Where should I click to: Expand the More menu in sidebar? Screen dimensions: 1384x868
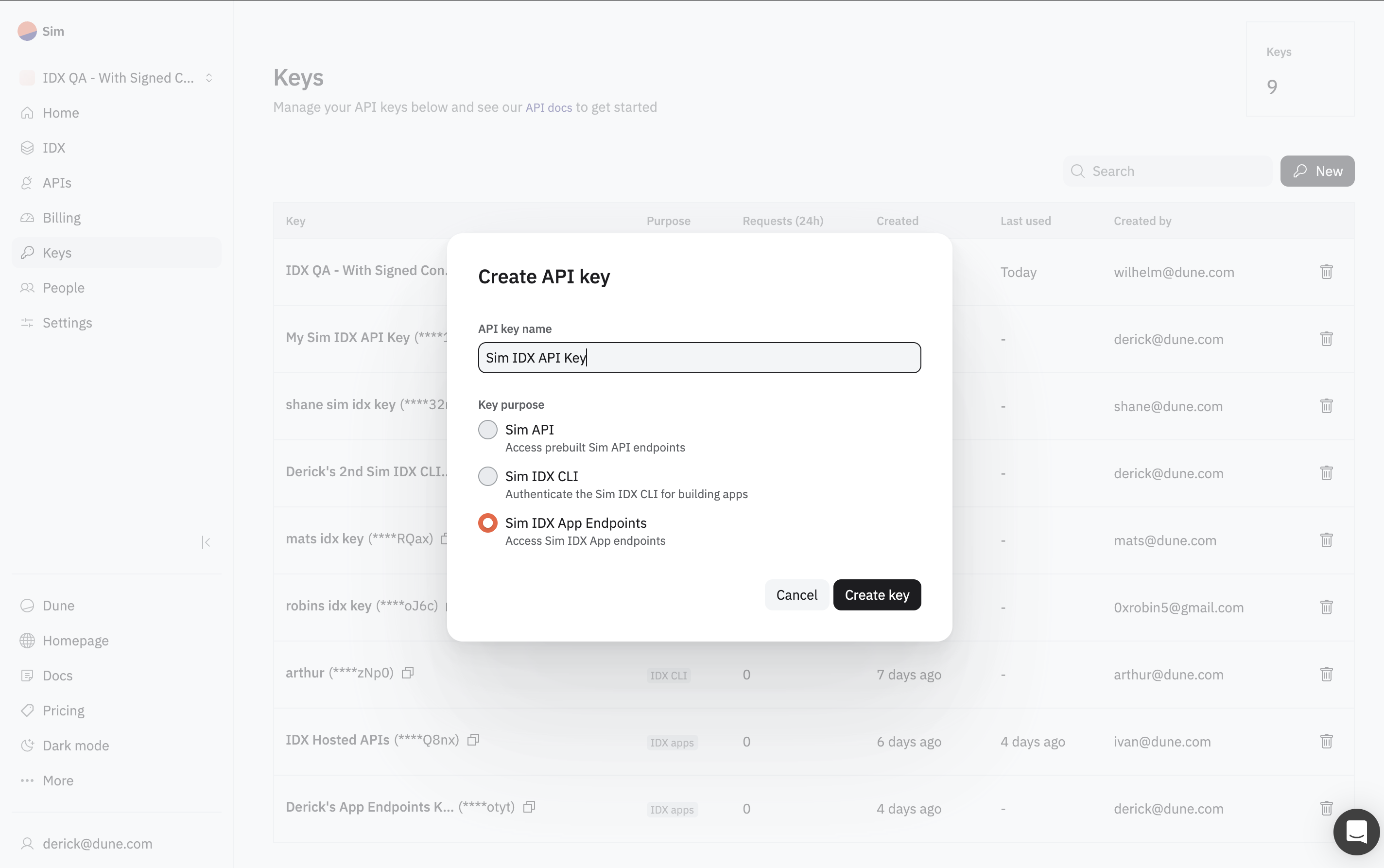(117, 781)
